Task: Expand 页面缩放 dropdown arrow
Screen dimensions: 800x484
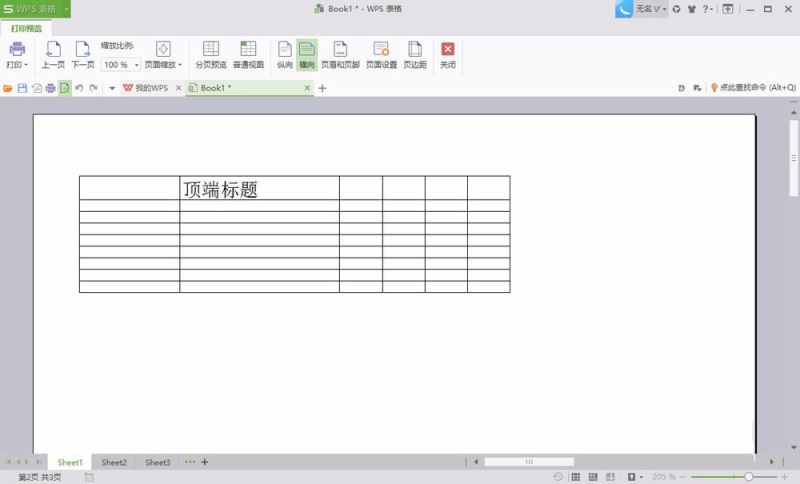Action: click(180, 65)
